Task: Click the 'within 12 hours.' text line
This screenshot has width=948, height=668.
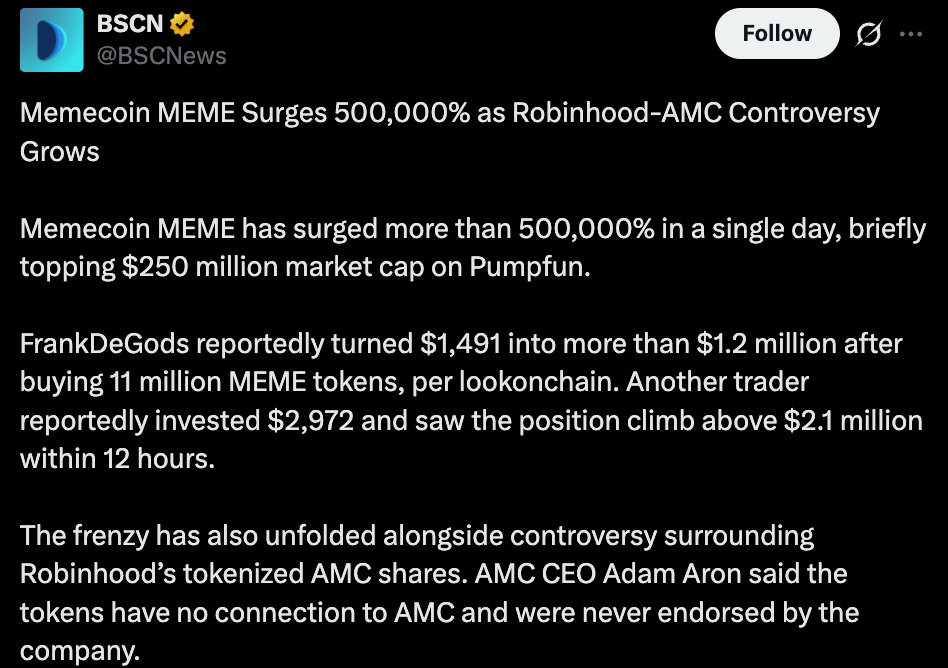Action: pyautogui.click(x=117, y=459)
